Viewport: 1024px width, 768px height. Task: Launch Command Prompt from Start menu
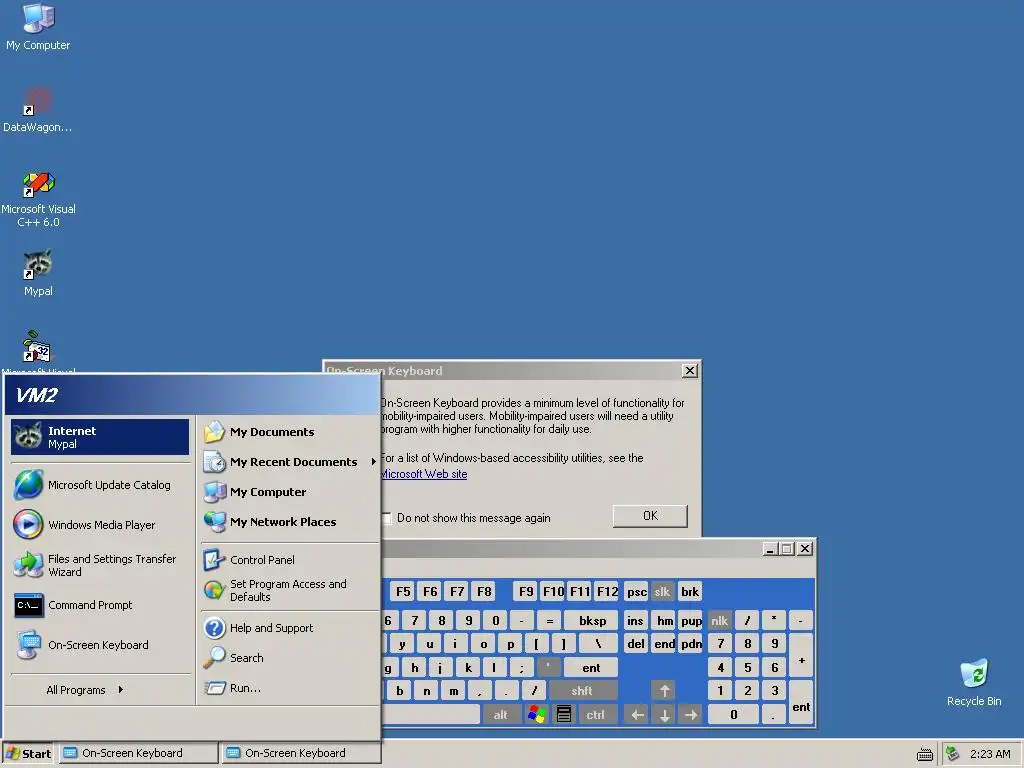[100, 605]
